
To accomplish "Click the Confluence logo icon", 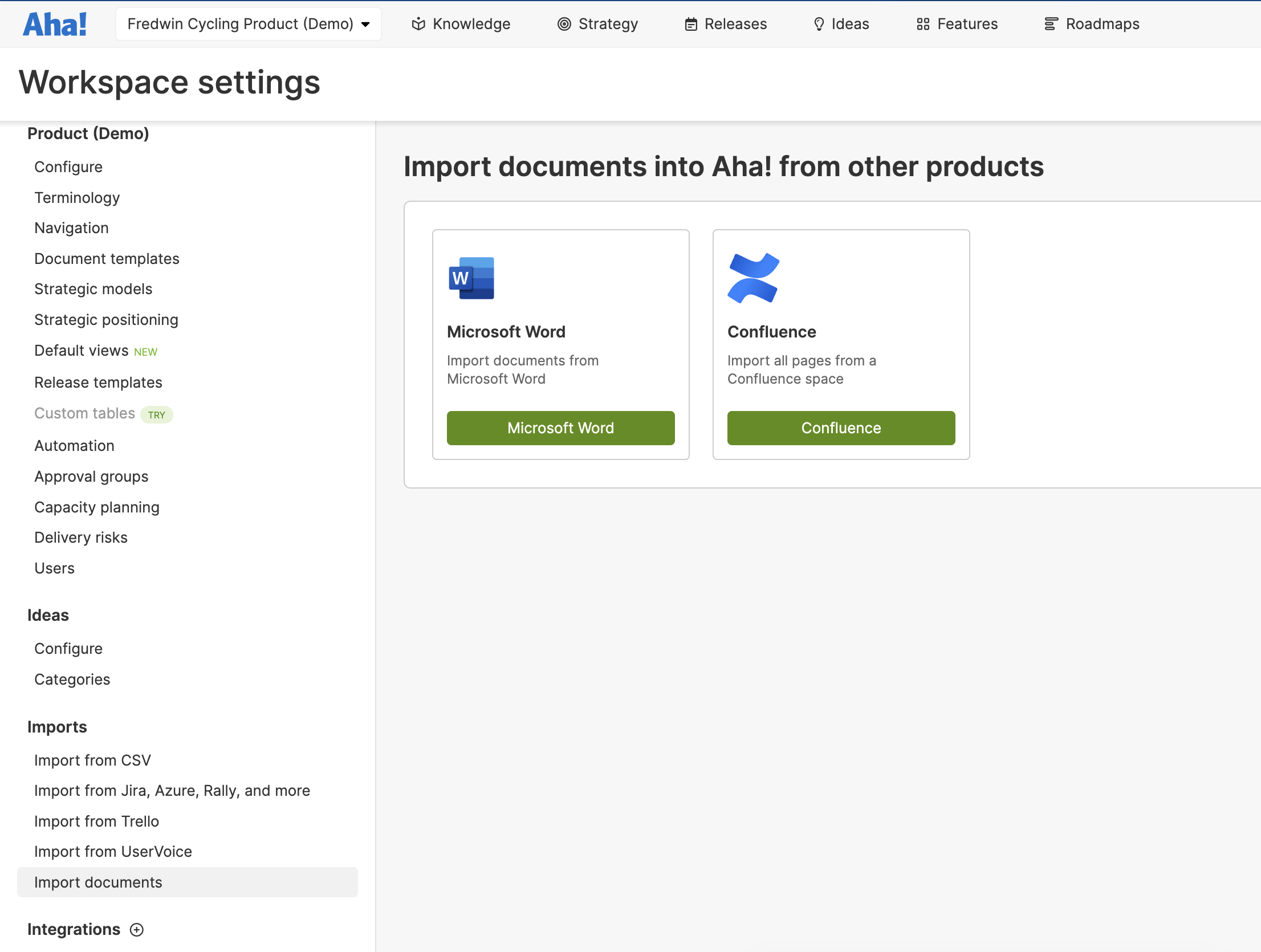I will pyautogui.click(x=753, y=278).
